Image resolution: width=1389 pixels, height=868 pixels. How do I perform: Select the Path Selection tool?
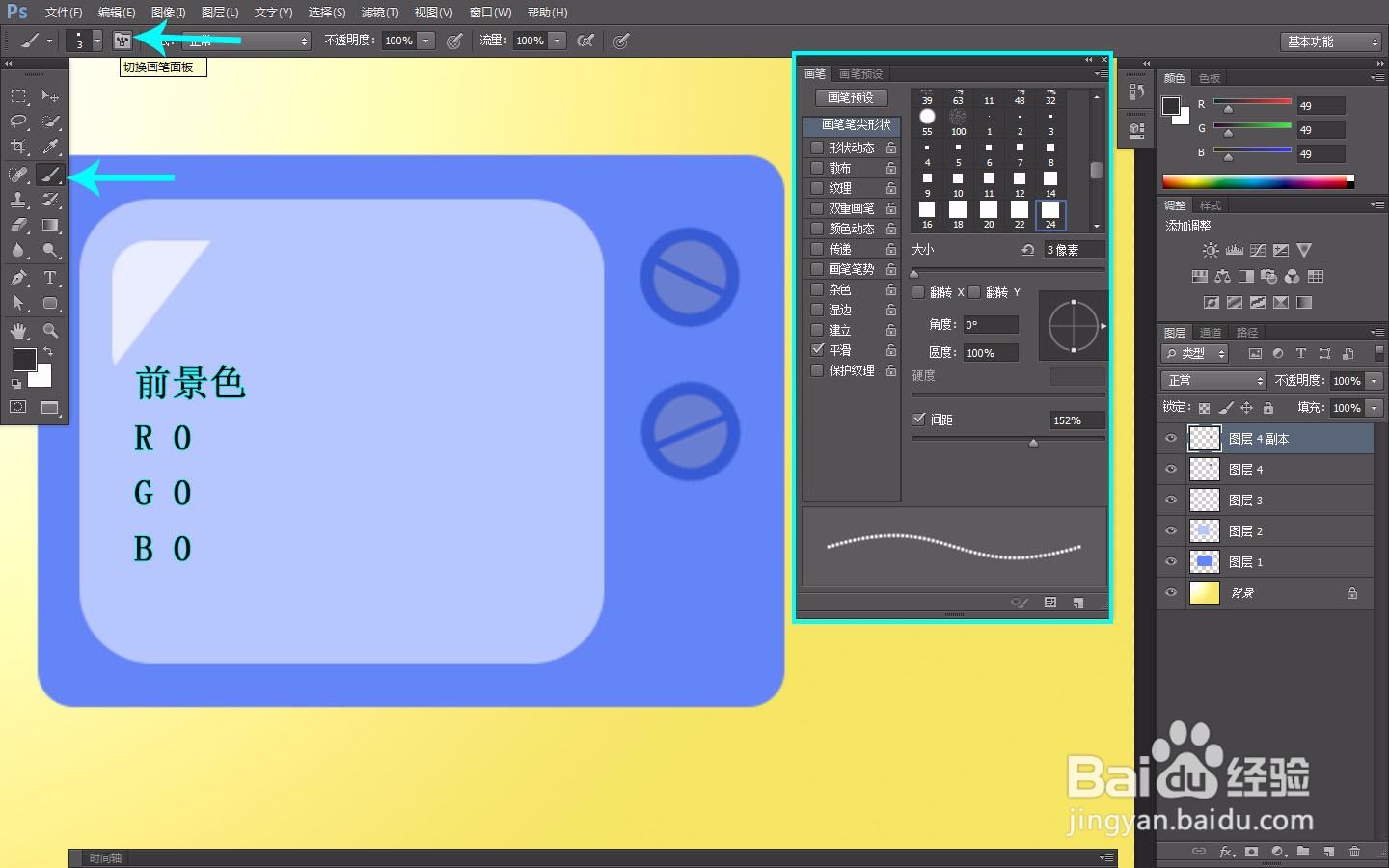pyautogui.click(x=18, y=303)
